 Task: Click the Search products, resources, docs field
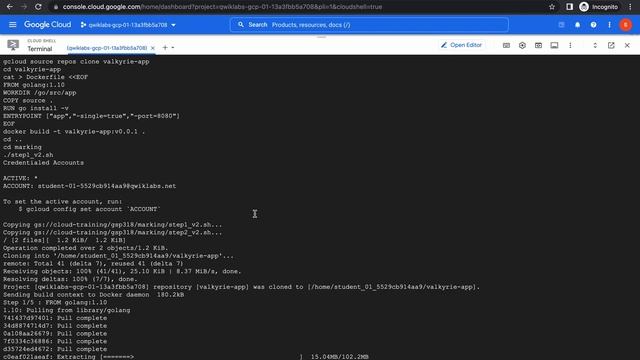pyautogui.click(x=369, y=25)
